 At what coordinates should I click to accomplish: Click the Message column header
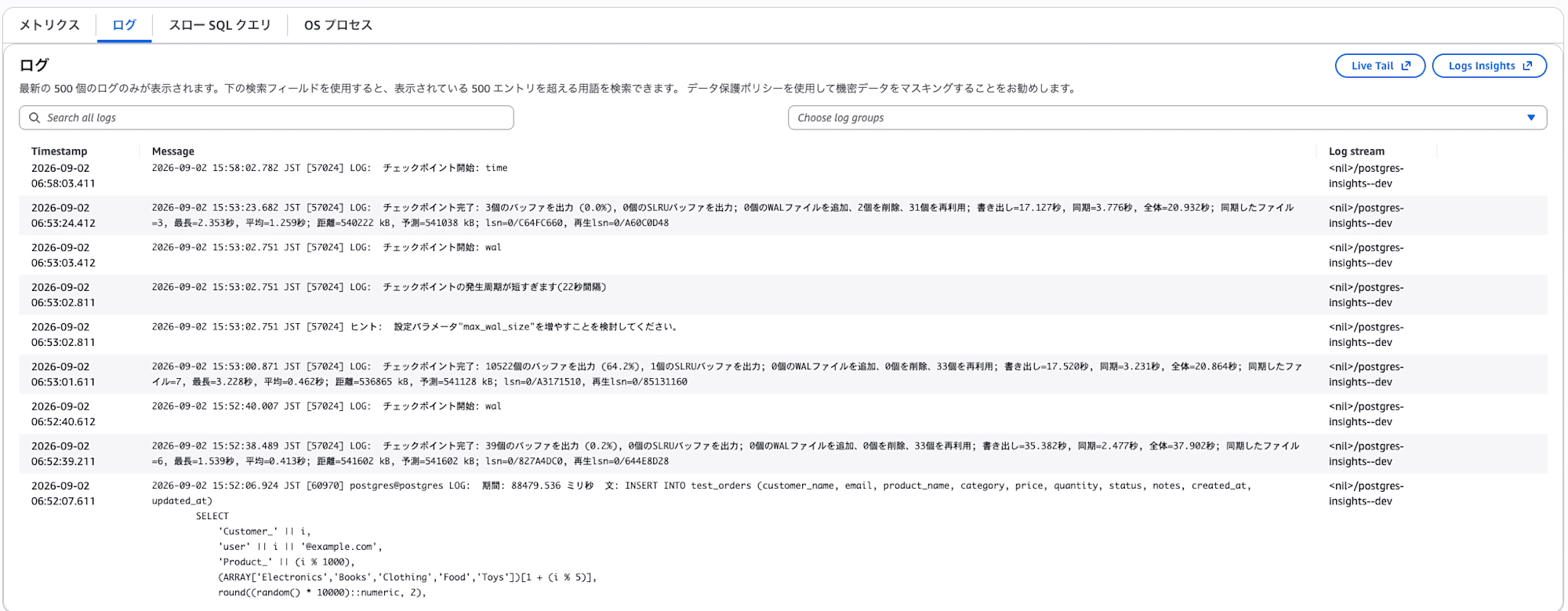[x=173, y=151]
